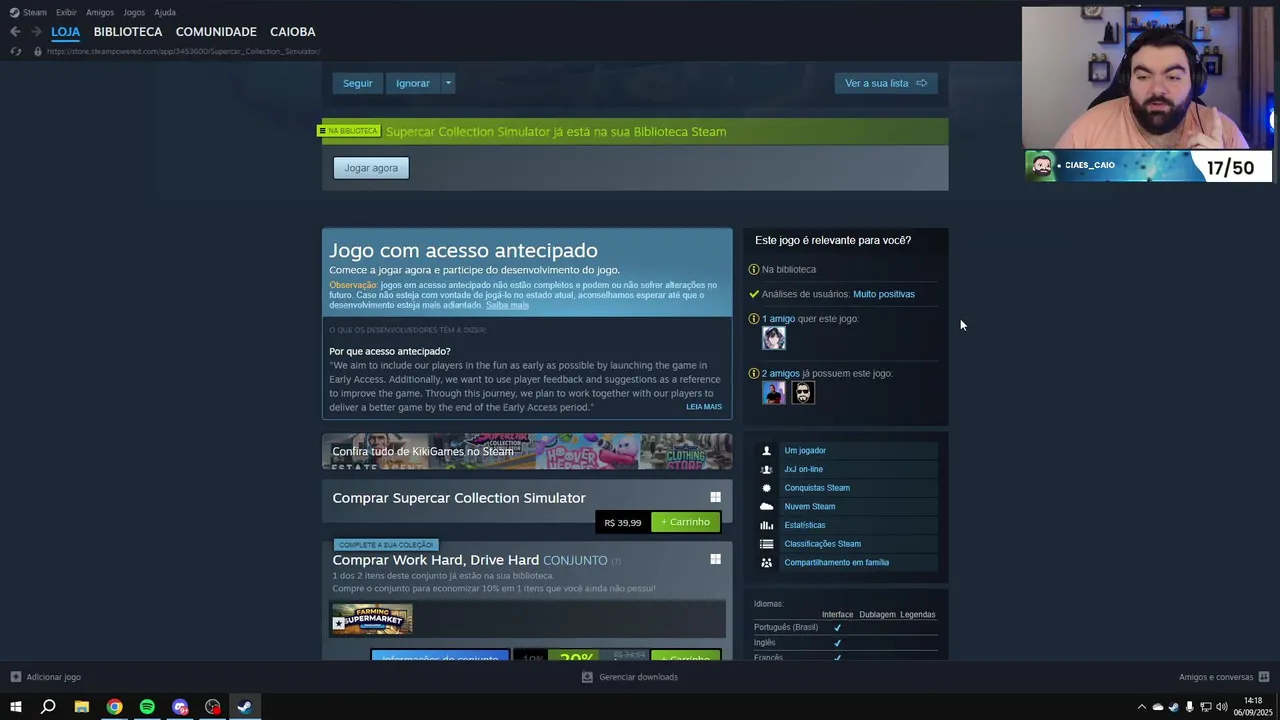The height and width of the screenshot is (720, 1280).
Task: Open the CAIOBA profile tab
Action: [x=292, y=32]
